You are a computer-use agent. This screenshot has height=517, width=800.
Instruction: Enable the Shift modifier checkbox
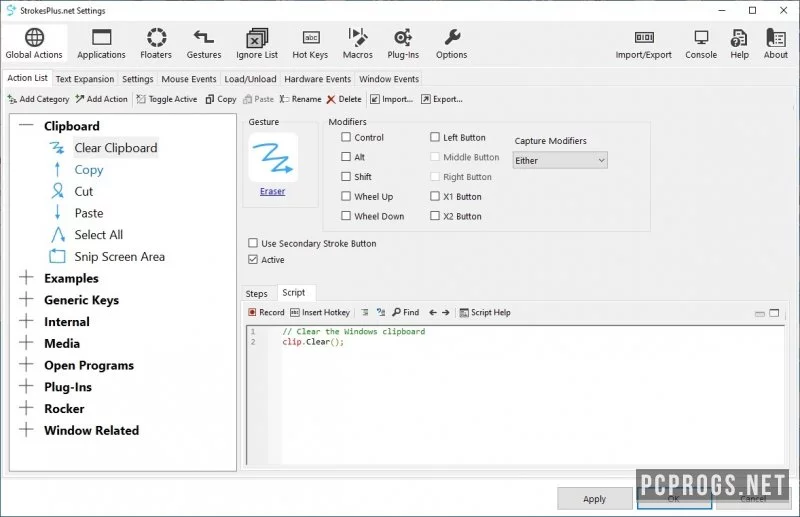coord(346,177)
